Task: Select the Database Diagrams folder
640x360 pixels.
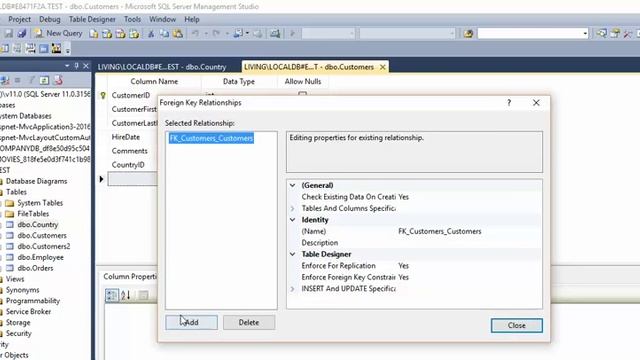Action: 36,181
